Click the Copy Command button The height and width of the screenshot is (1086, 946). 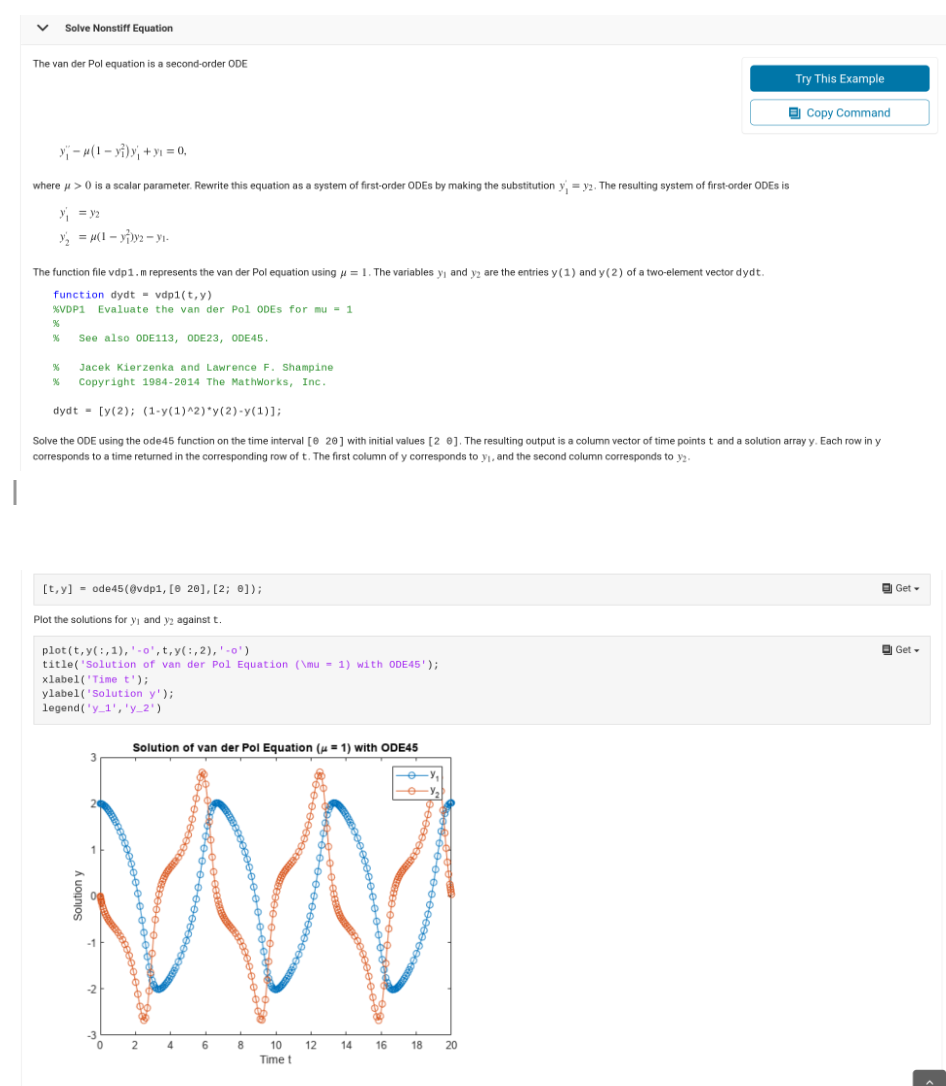pyautogui.click(x=839, y=112)
